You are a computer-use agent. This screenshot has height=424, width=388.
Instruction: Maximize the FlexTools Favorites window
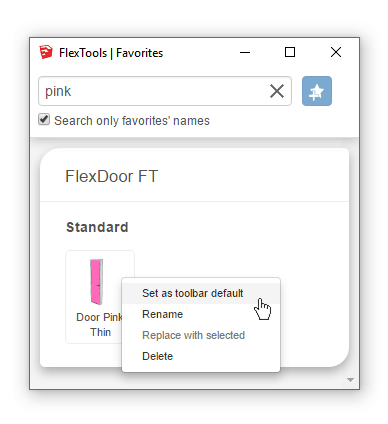coord(290,52)
